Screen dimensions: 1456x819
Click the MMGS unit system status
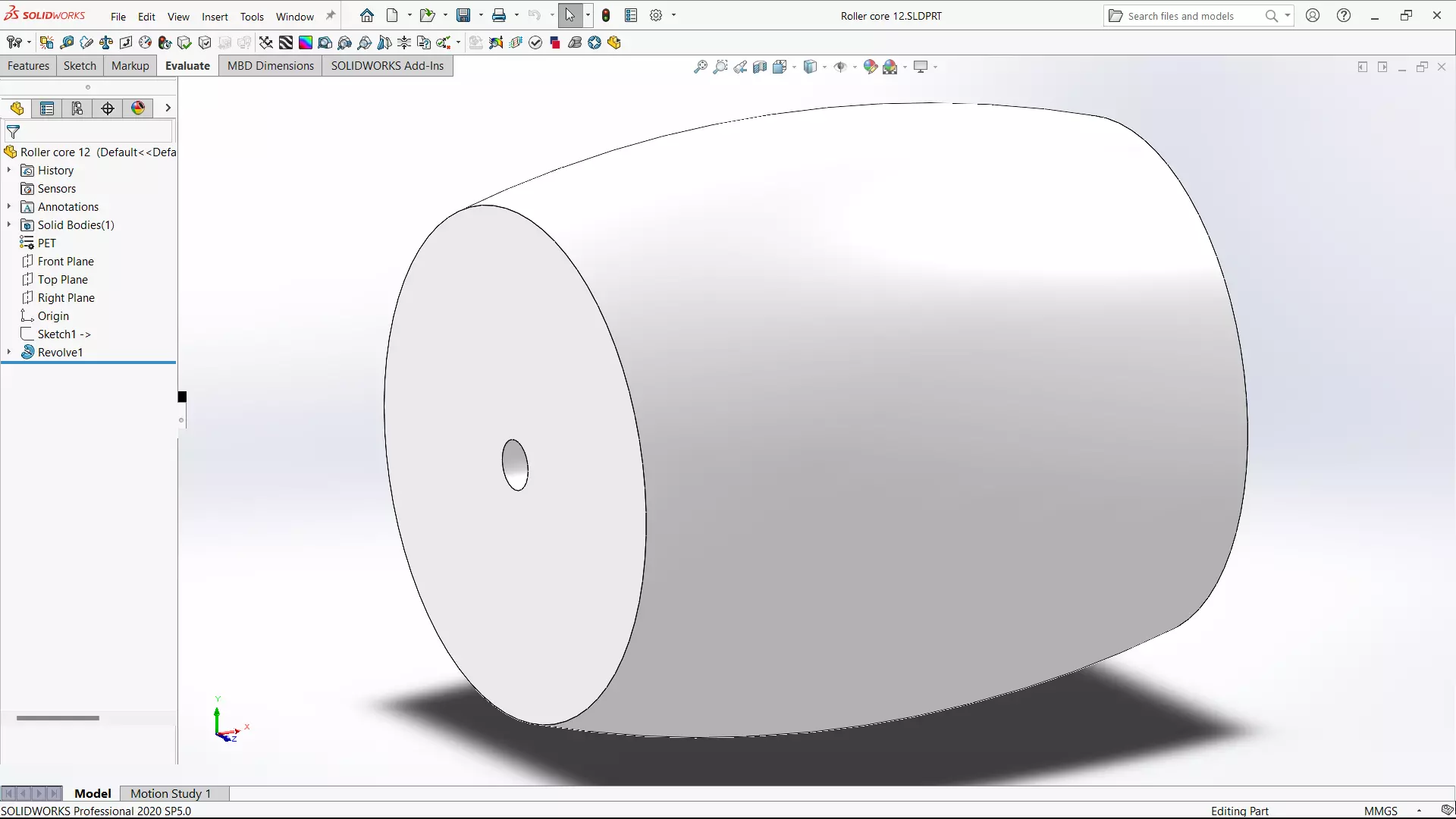1380,811
